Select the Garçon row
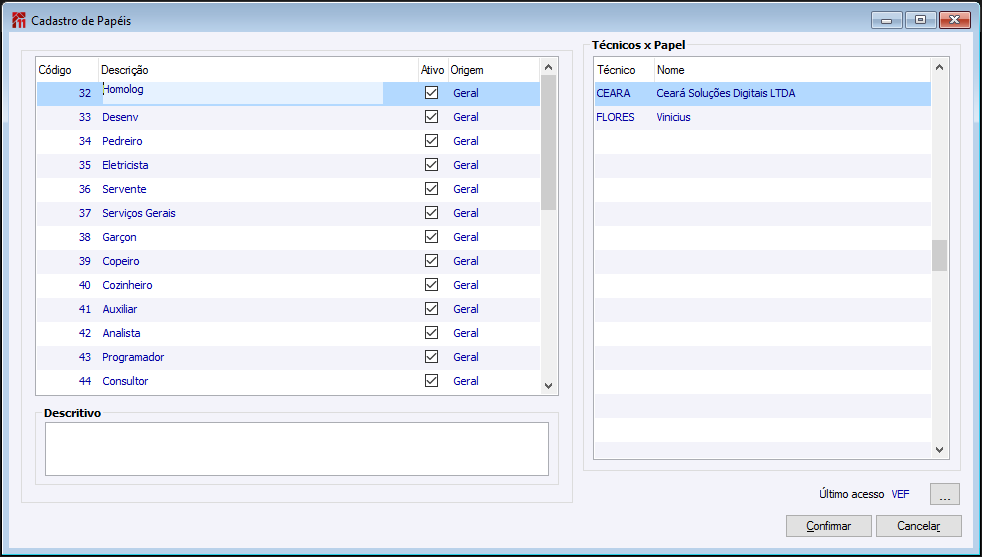This screenshot has width=982, height=557. [288, 237]
